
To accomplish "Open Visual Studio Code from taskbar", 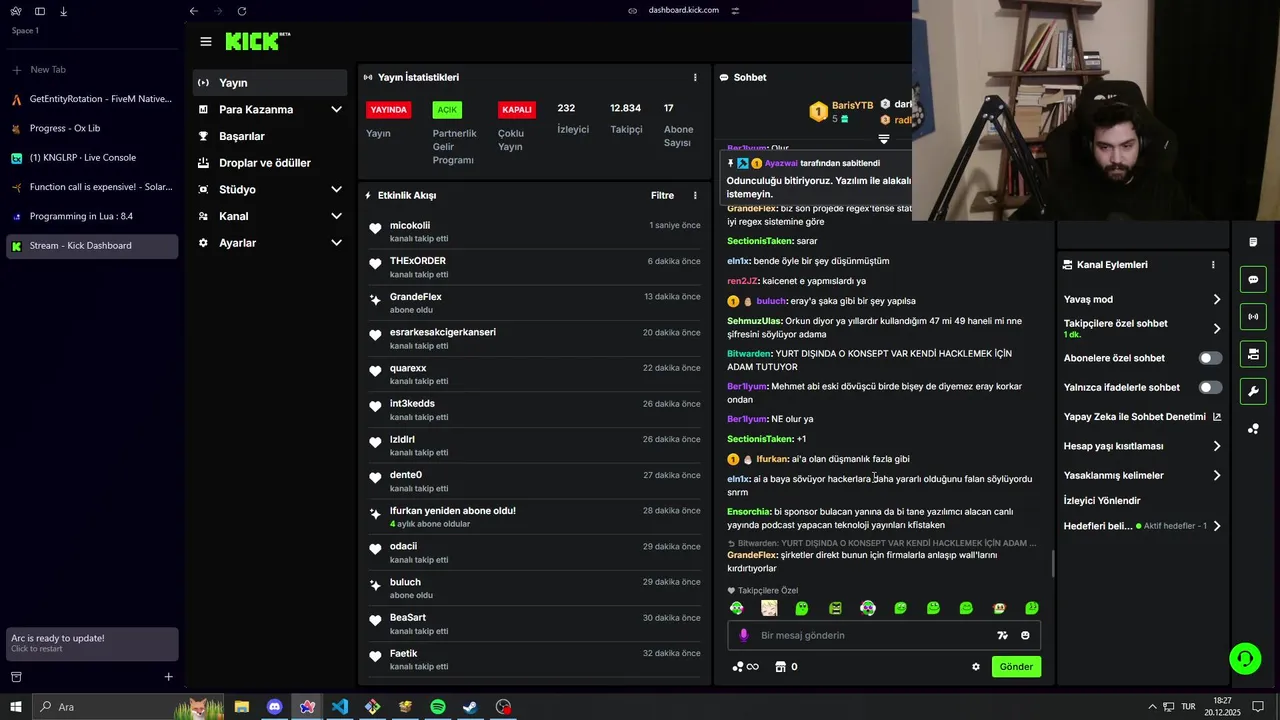I will point(340,707).
